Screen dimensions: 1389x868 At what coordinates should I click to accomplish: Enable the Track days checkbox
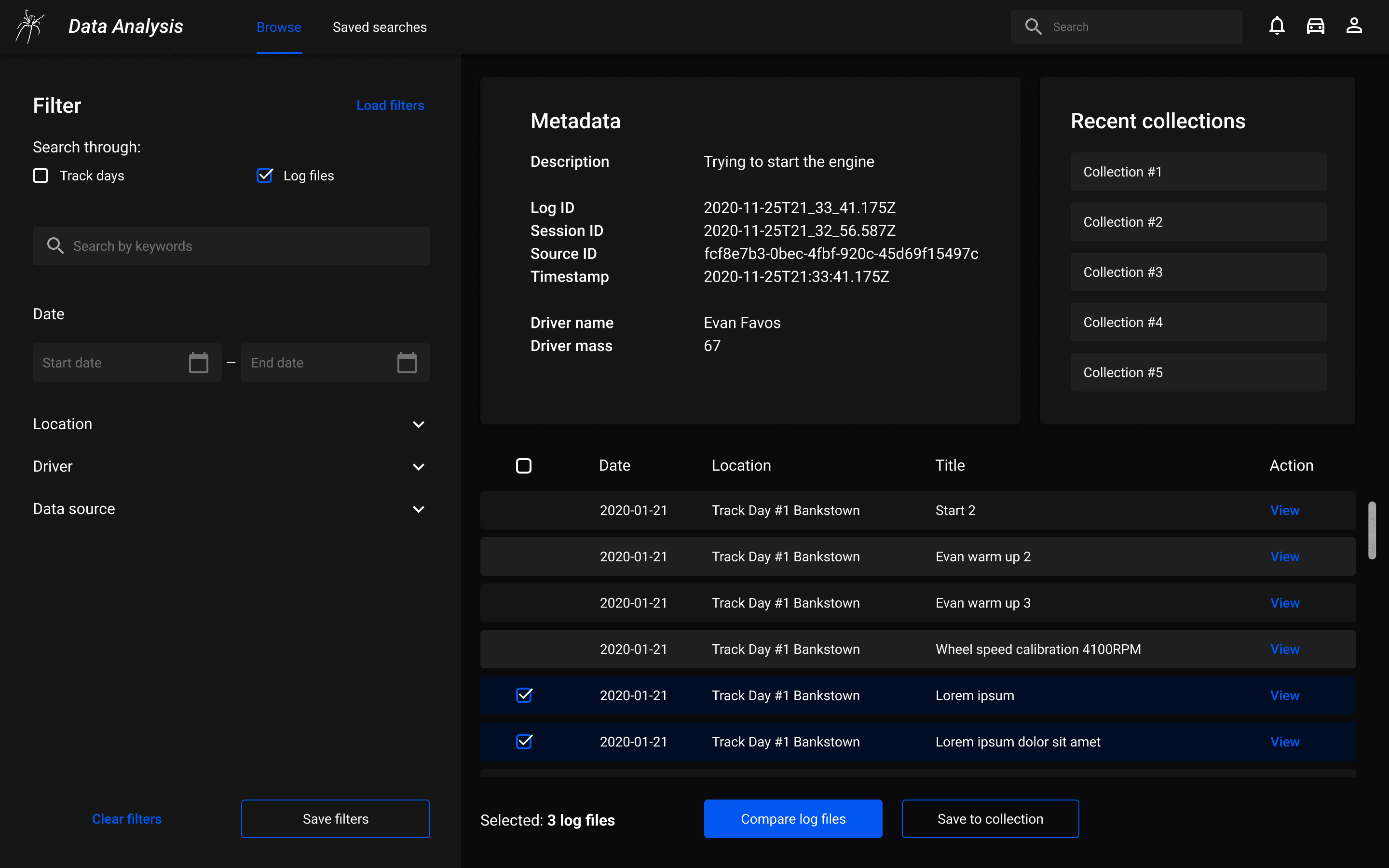[x=41, y=176]
